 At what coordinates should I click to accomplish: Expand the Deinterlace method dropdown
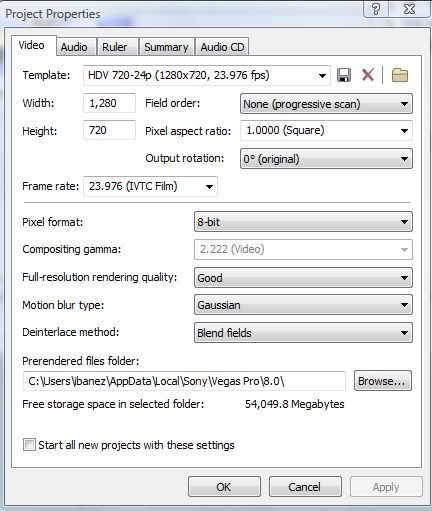303,332
